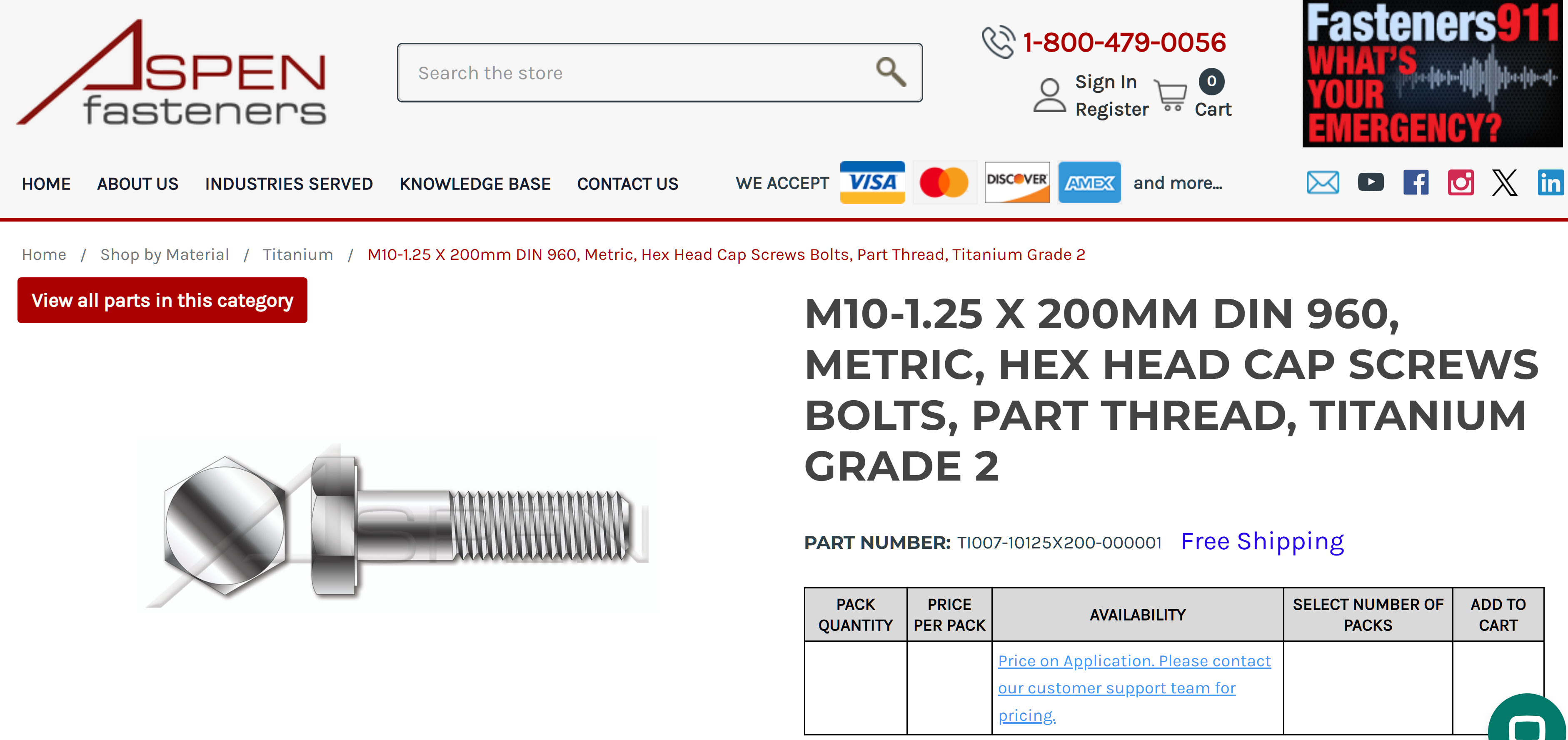Visit the YouTube channel icon
This screenshot has width=1568, height=740.
coord(1370,182)
